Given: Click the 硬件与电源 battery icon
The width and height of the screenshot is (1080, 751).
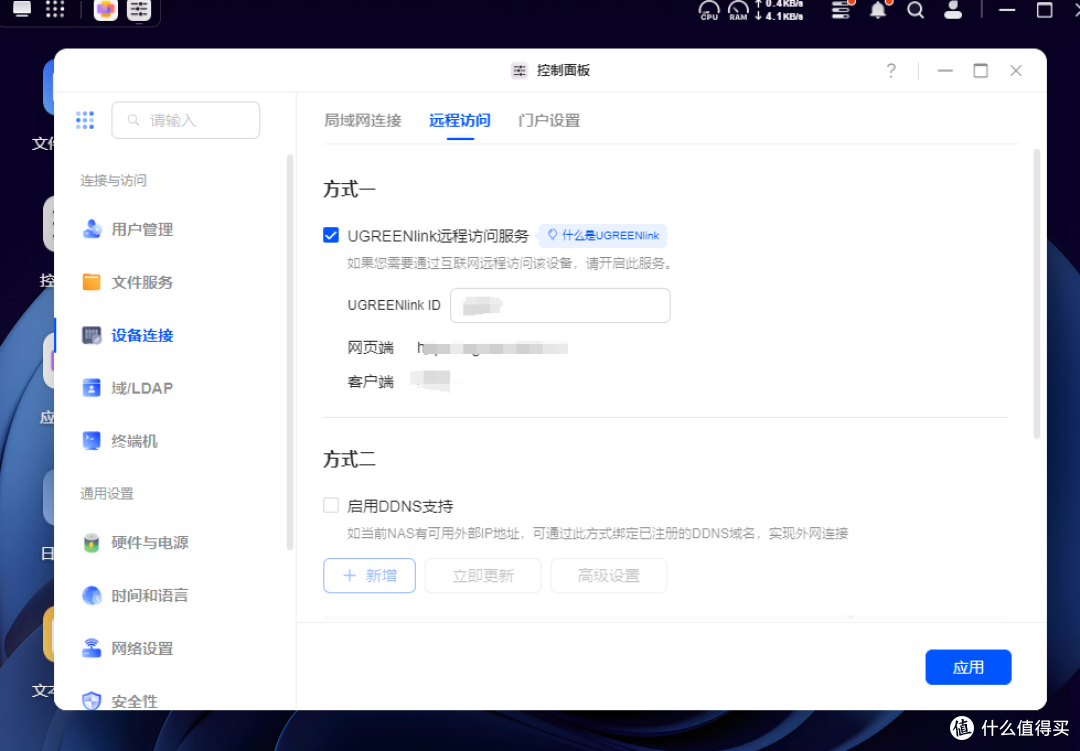Looking at the screenshot, I should coord(92,543).
